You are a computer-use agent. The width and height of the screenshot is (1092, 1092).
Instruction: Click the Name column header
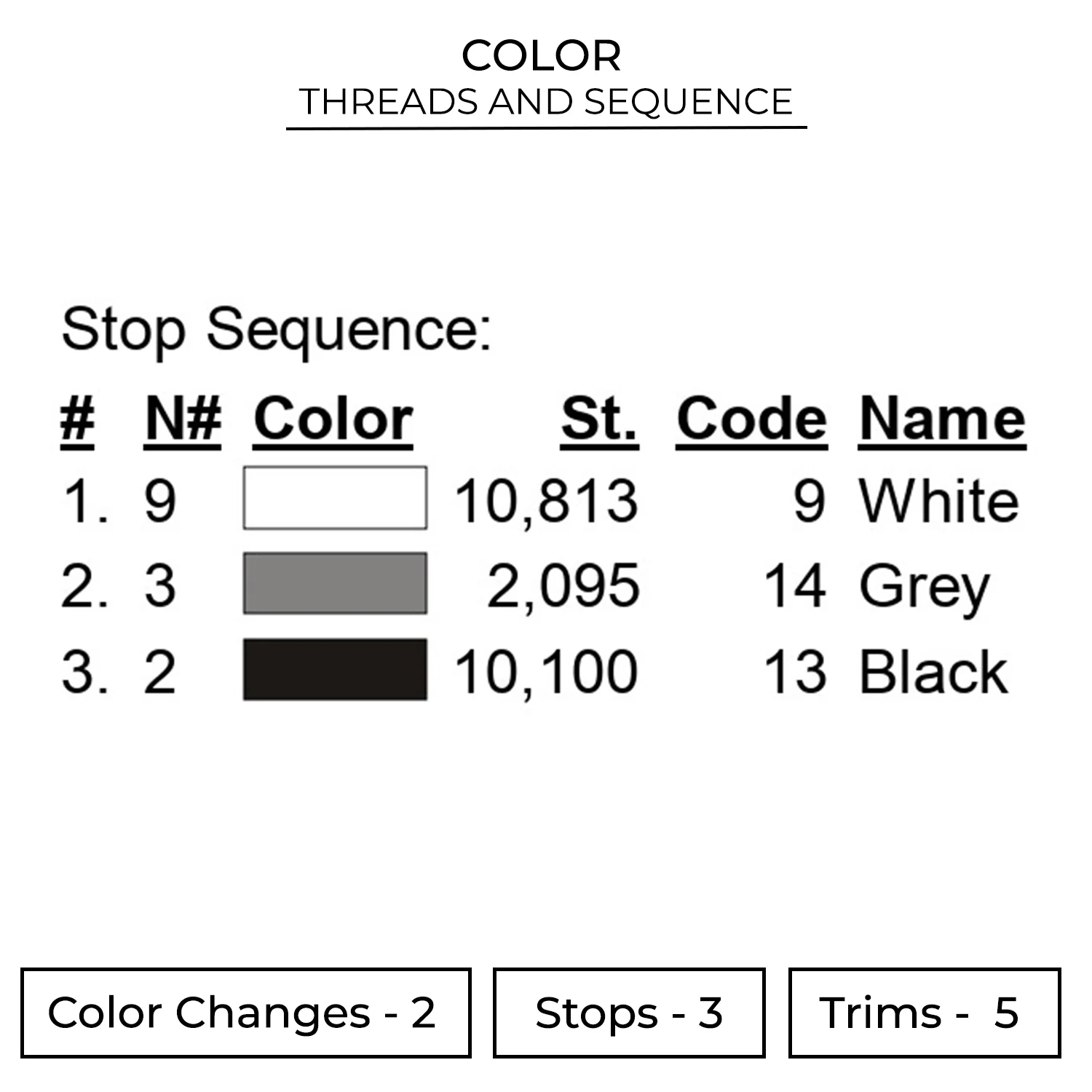942,420
